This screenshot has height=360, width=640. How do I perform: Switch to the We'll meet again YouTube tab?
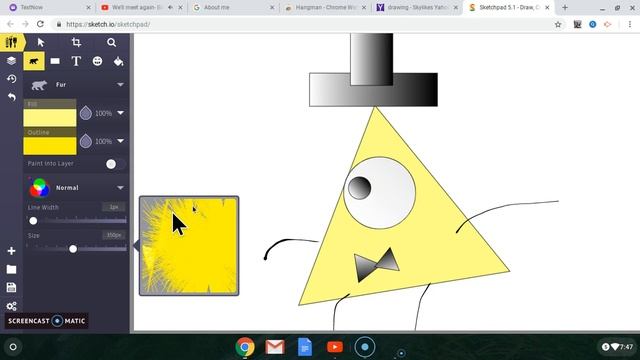click(x=141, y=7)
